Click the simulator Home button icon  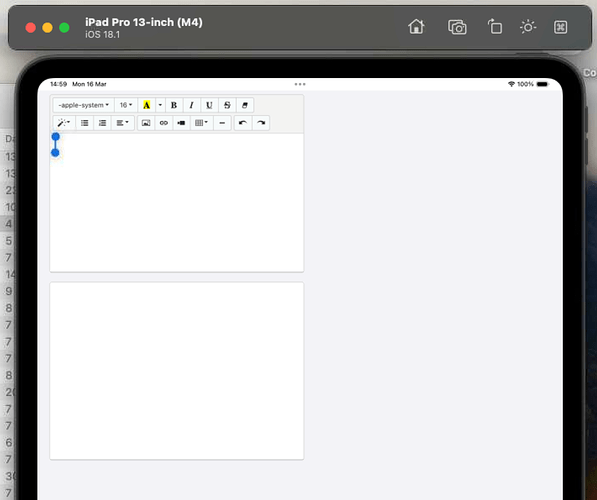(416, 27)
